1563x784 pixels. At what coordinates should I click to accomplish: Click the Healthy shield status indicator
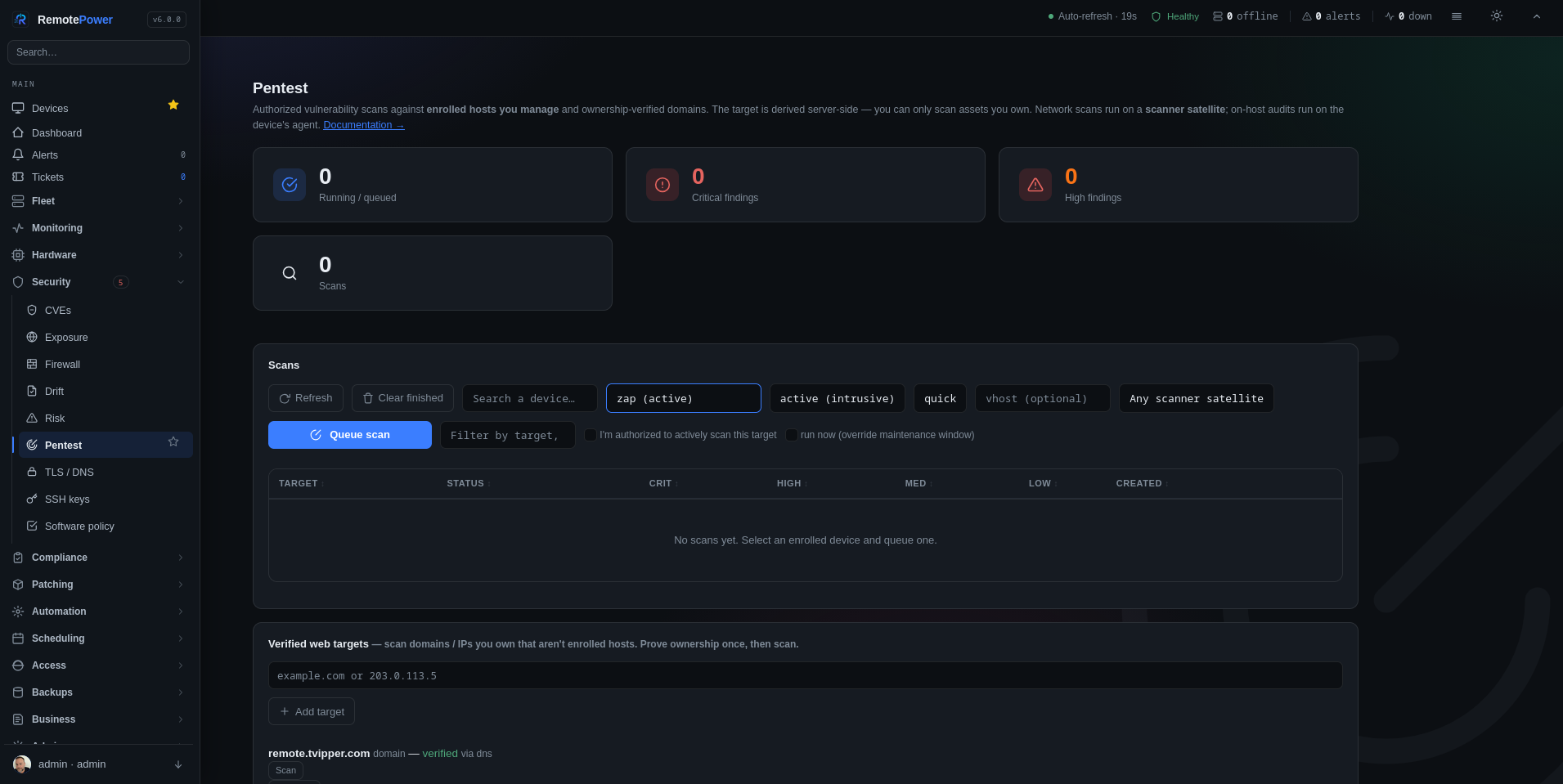coord(1175,16)
